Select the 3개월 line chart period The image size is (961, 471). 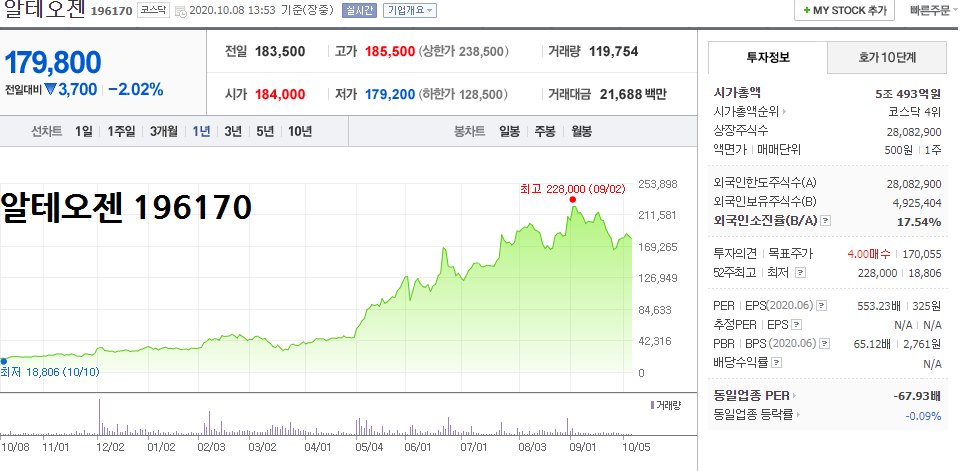[164, 131]
